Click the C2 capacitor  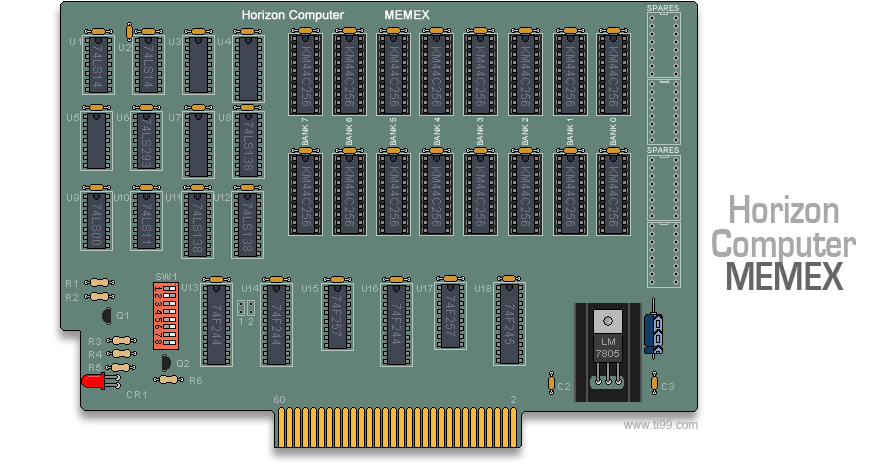point(551,383)
